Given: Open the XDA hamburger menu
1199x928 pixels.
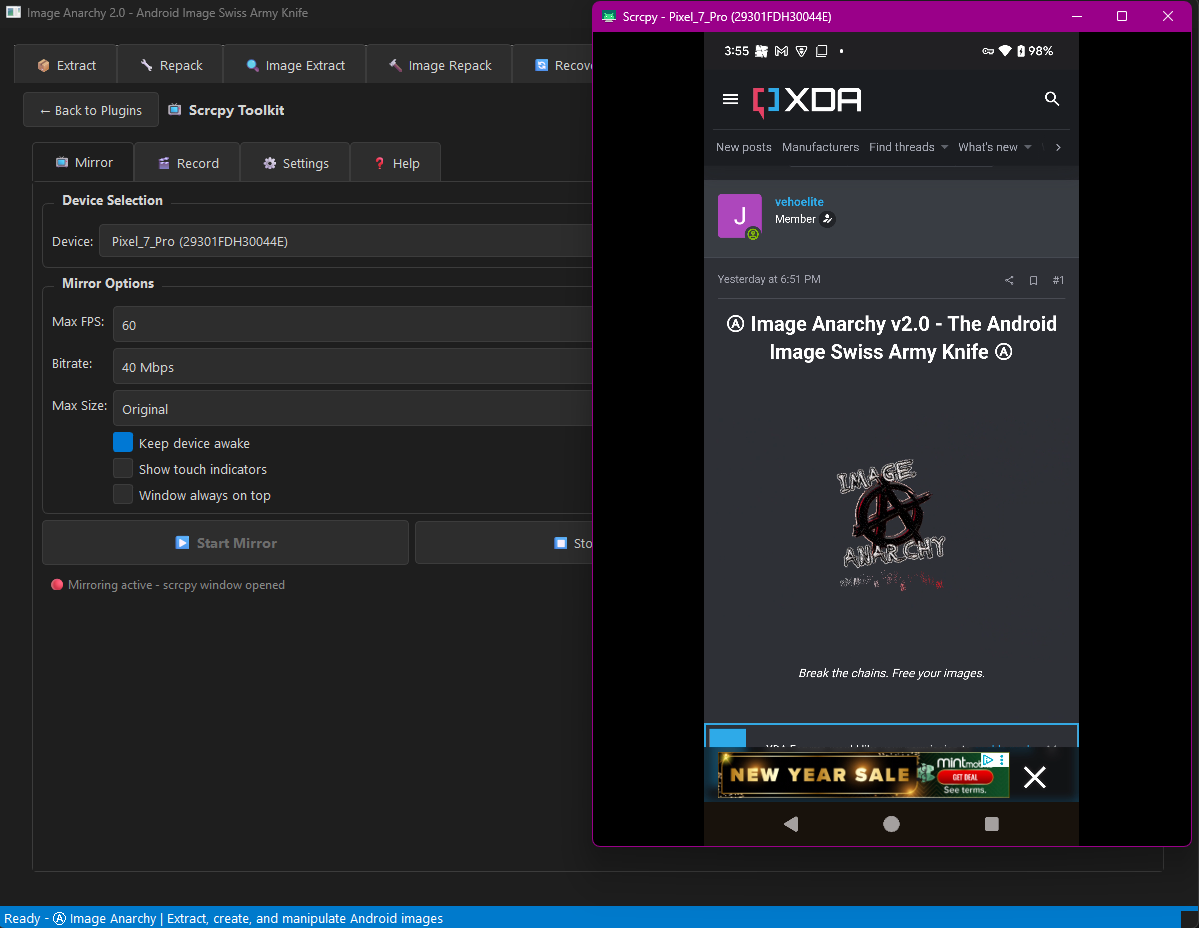Looking at the screenshot, I should click(730, 99).
